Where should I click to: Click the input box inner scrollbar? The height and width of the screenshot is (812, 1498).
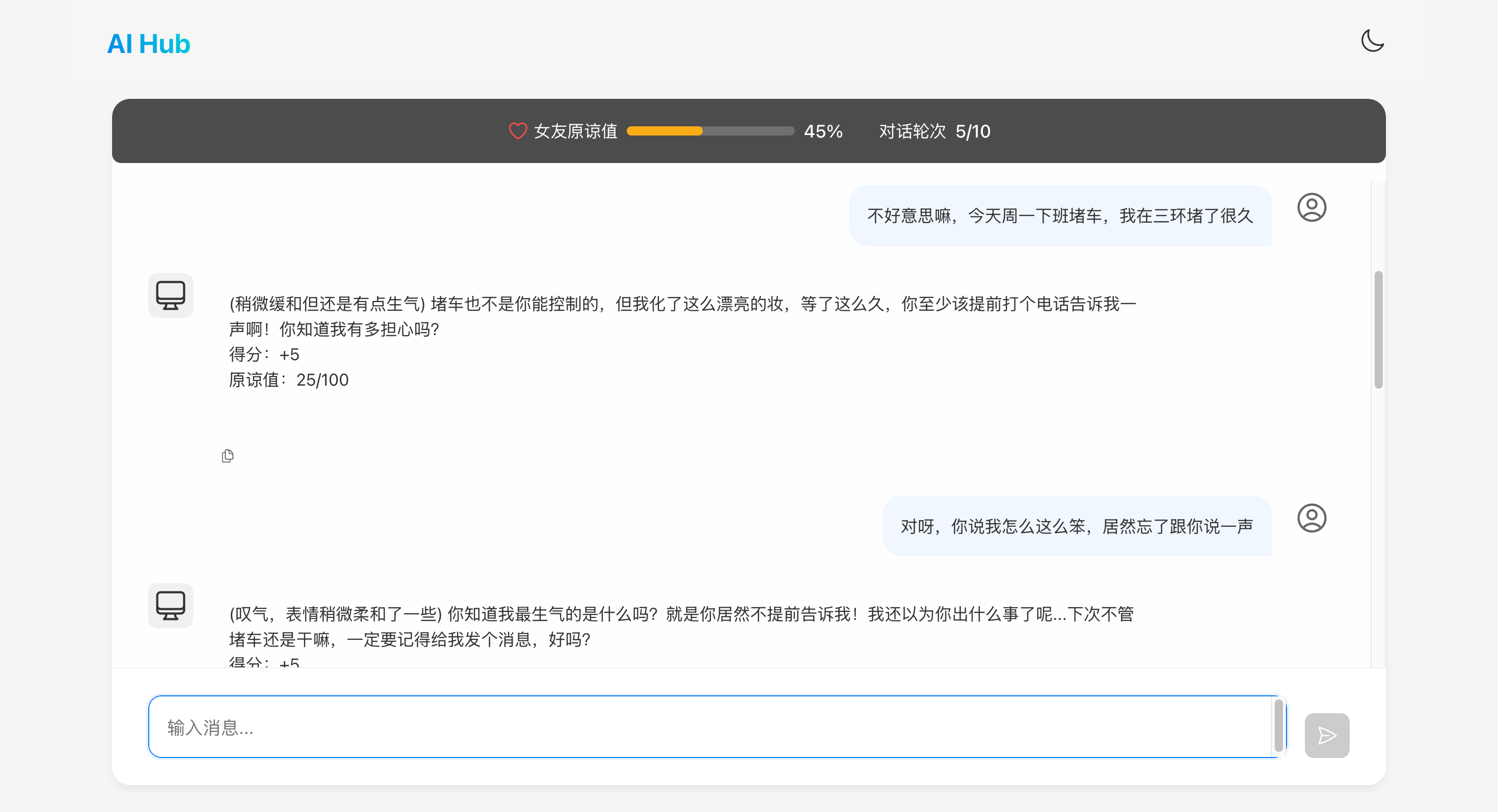(1278, 726)
